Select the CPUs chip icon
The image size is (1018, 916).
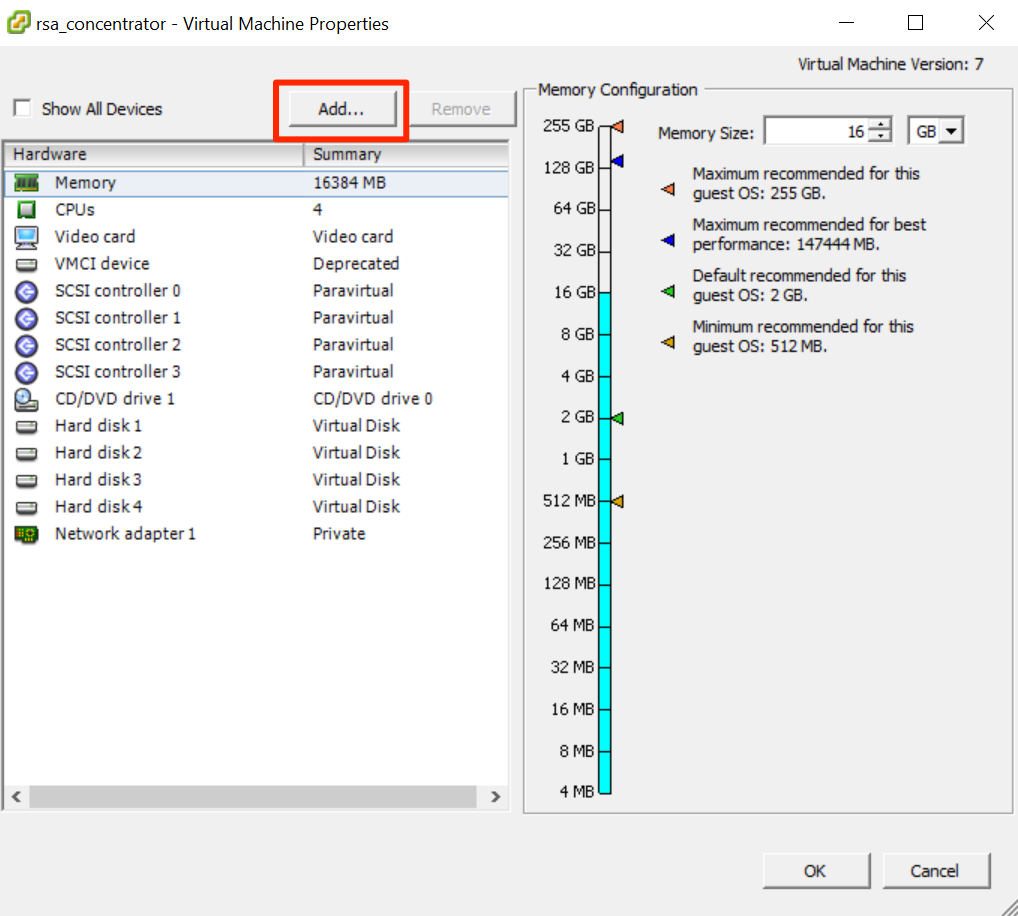pyautogui.click(x=27, y=210)
